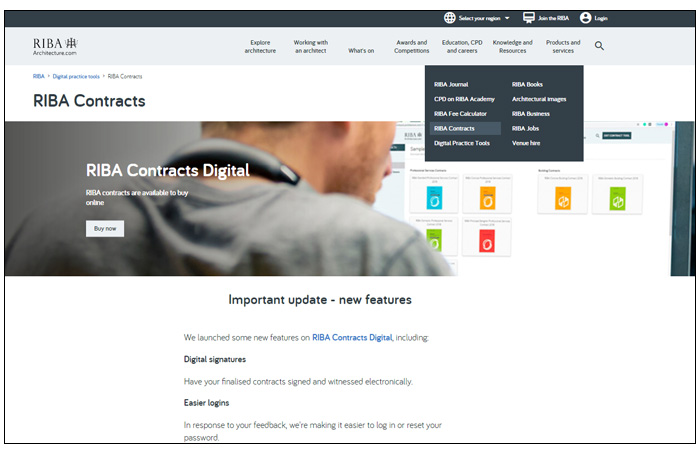Viewport: 700px width, 455px height.
Task: Click the Buy now button
Action: [x=105, y=229]
